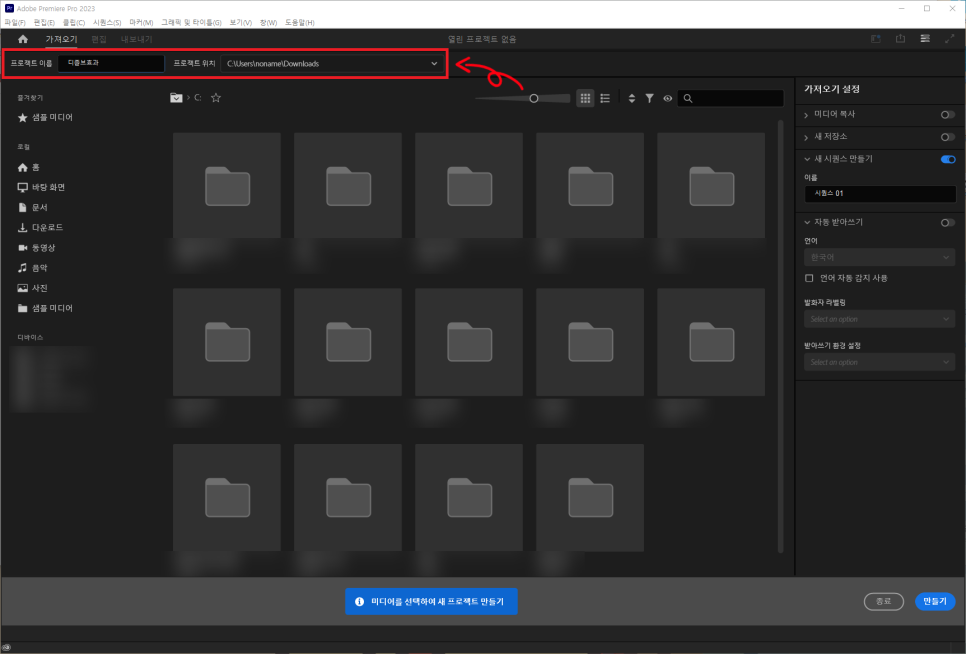Viewport: 966px width, 654px height.
Task: Open the 파일(F) menu
Action: [15, 22]
